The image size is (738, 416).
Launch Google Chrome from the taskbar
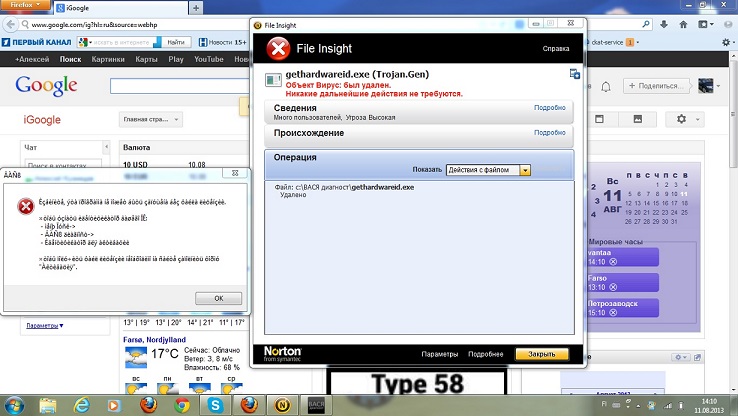click(x=182, y=406)
